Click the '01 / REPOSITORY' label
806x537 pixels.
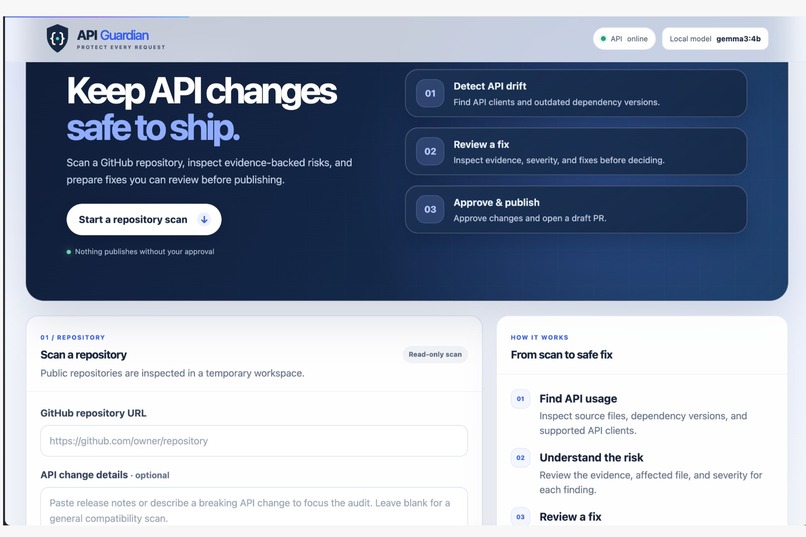tap(72, 338)
